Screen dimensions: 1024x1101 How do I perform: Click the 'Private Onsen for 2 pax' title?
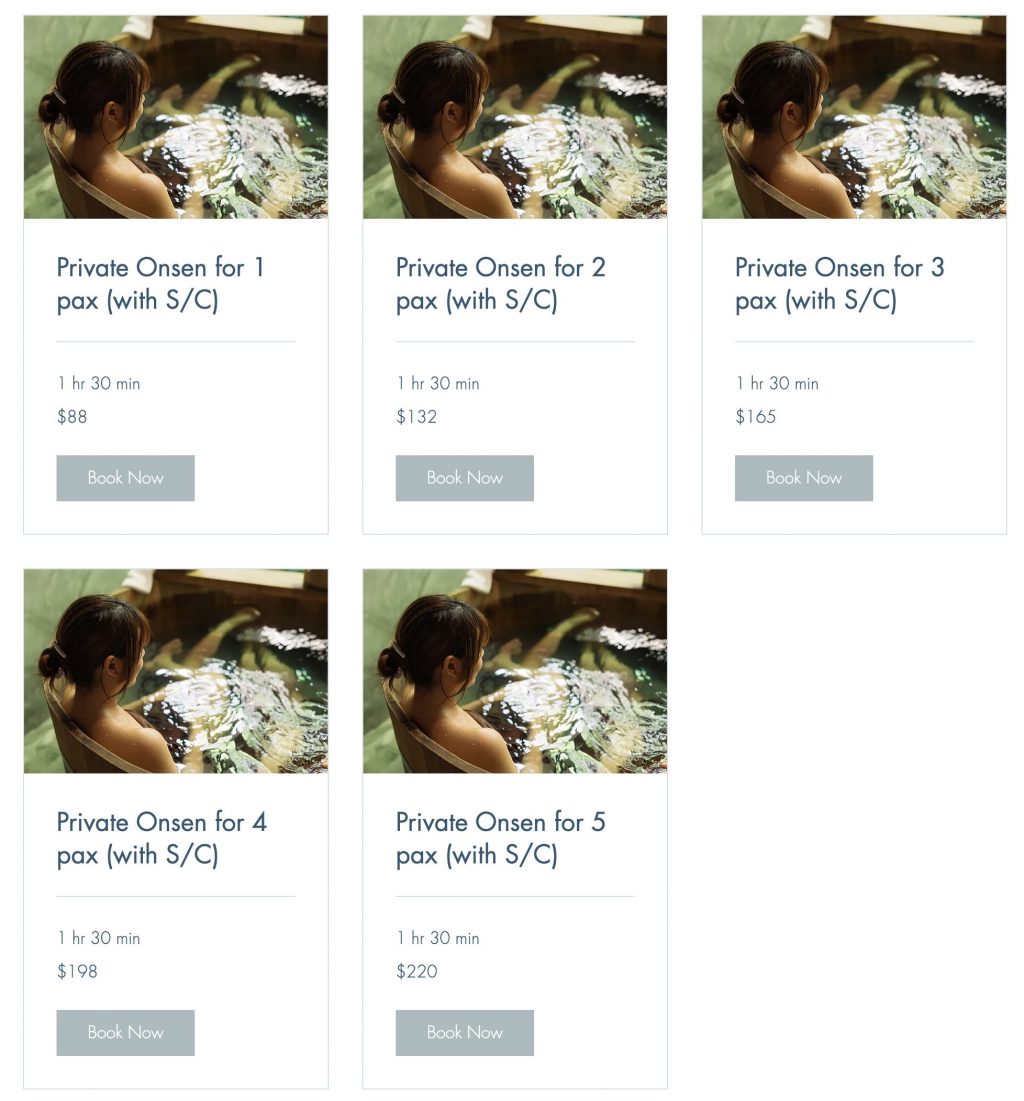pos(500,284)
